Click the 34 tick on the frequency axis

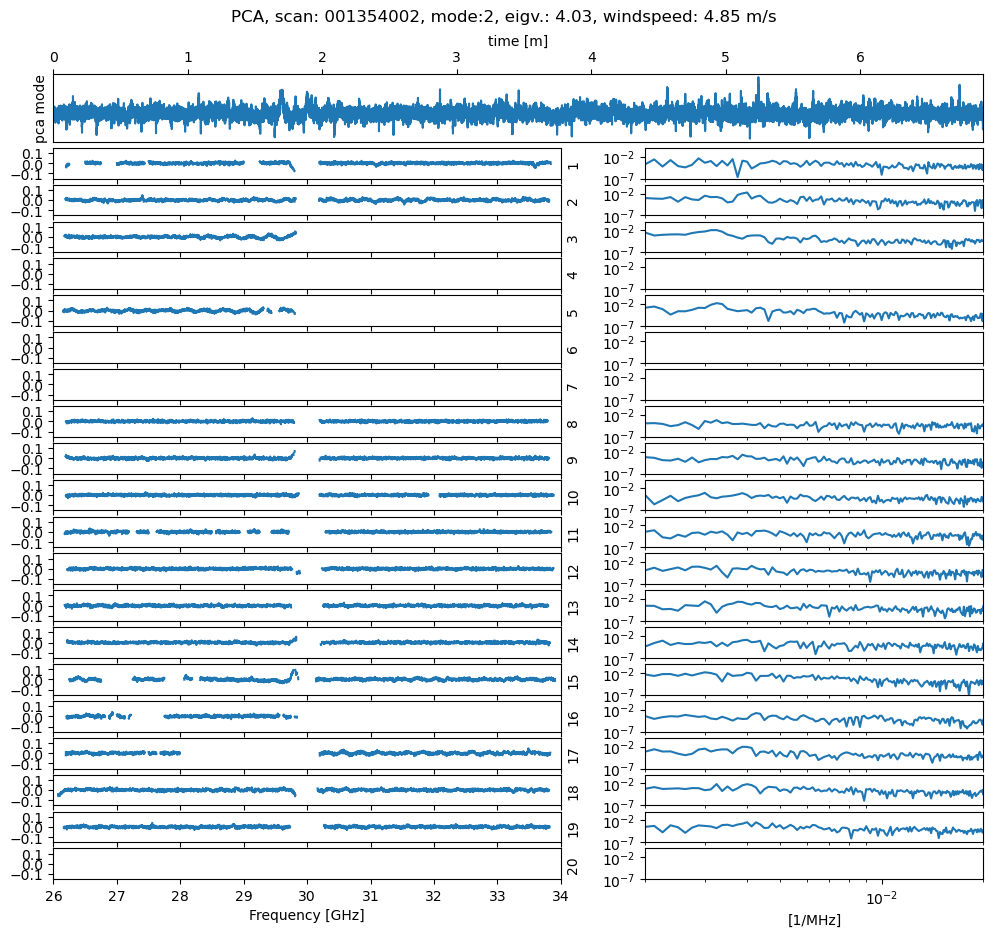[560, 894]
